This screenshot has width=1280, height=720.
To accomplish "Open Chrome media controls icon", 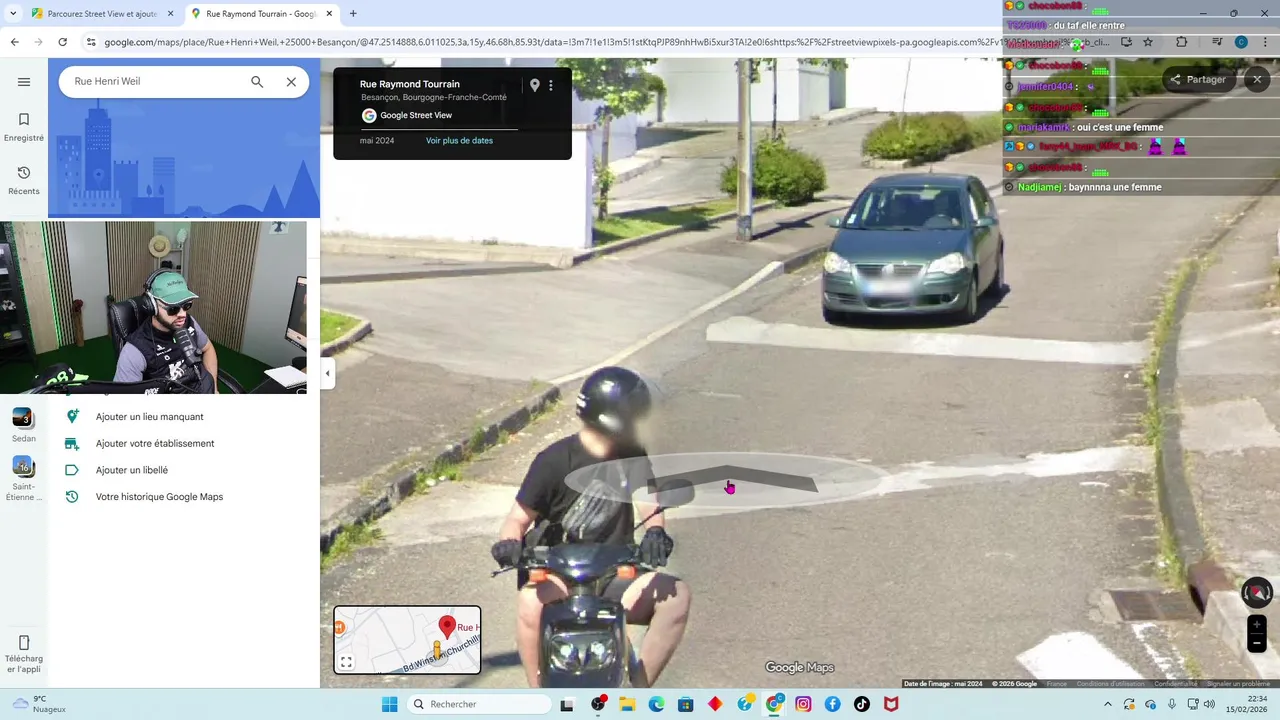I will [x=1217, y=42].
